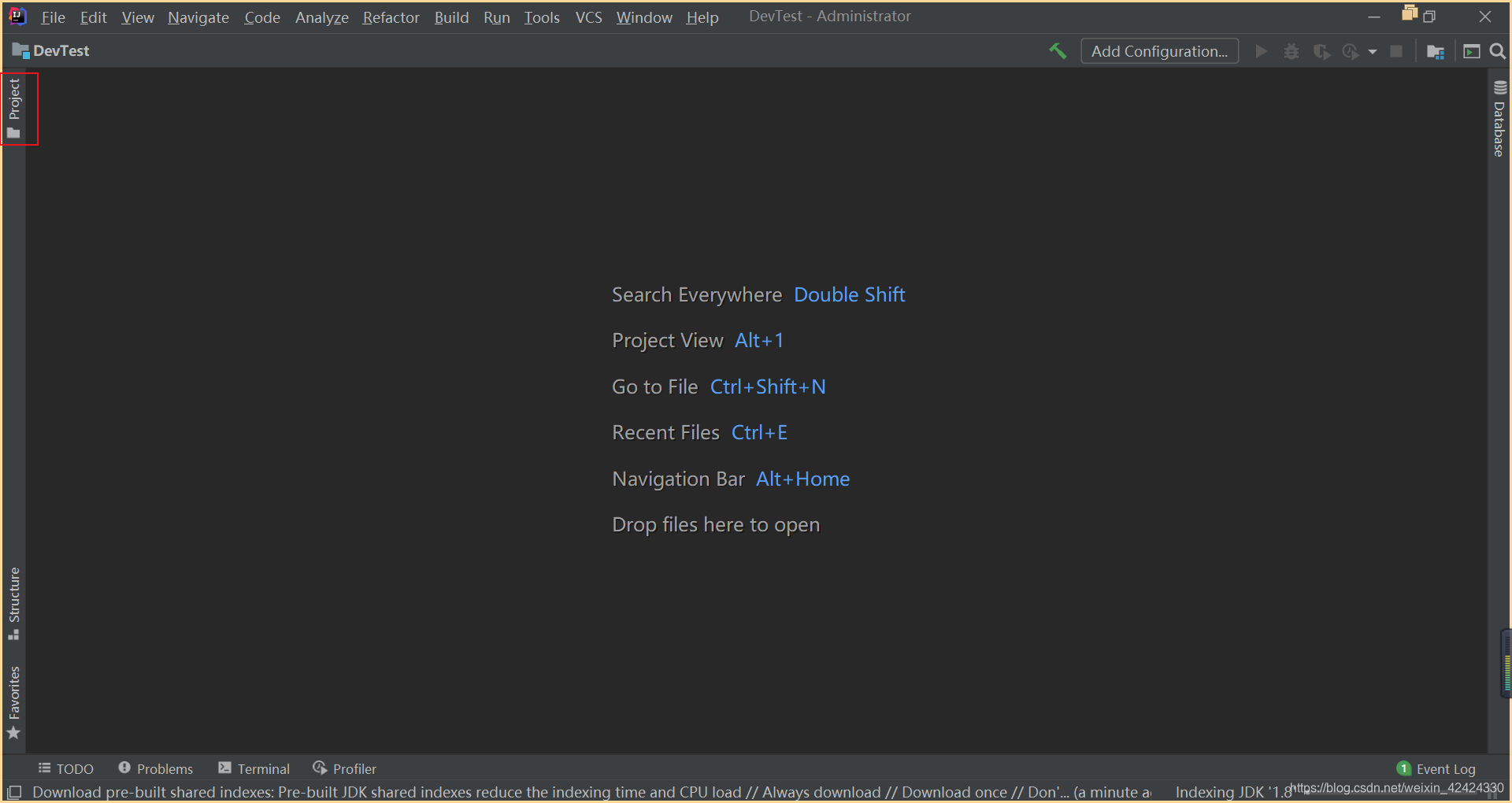Expand the run options dropdown arrow
This screenshot has height=803, width=1512.
pyautogui.click(x=1373, y=52)
